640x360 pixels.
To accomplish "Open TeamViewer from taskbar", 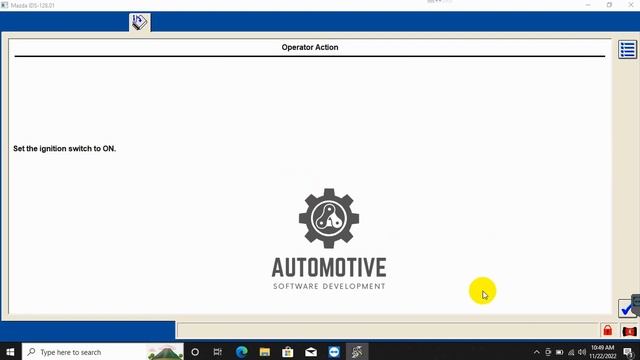I will (334, 352).
